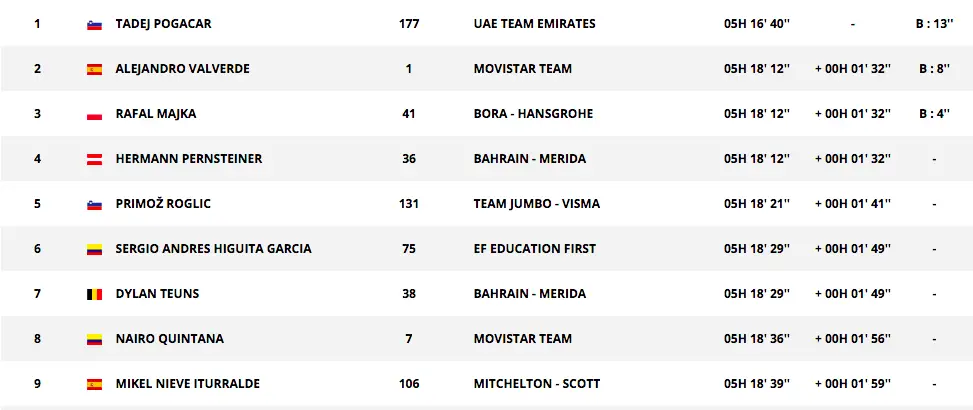Open the UAE Team Emirates team link
The width and height of the screenshot is (973, 410).
[x=534, y=24]
